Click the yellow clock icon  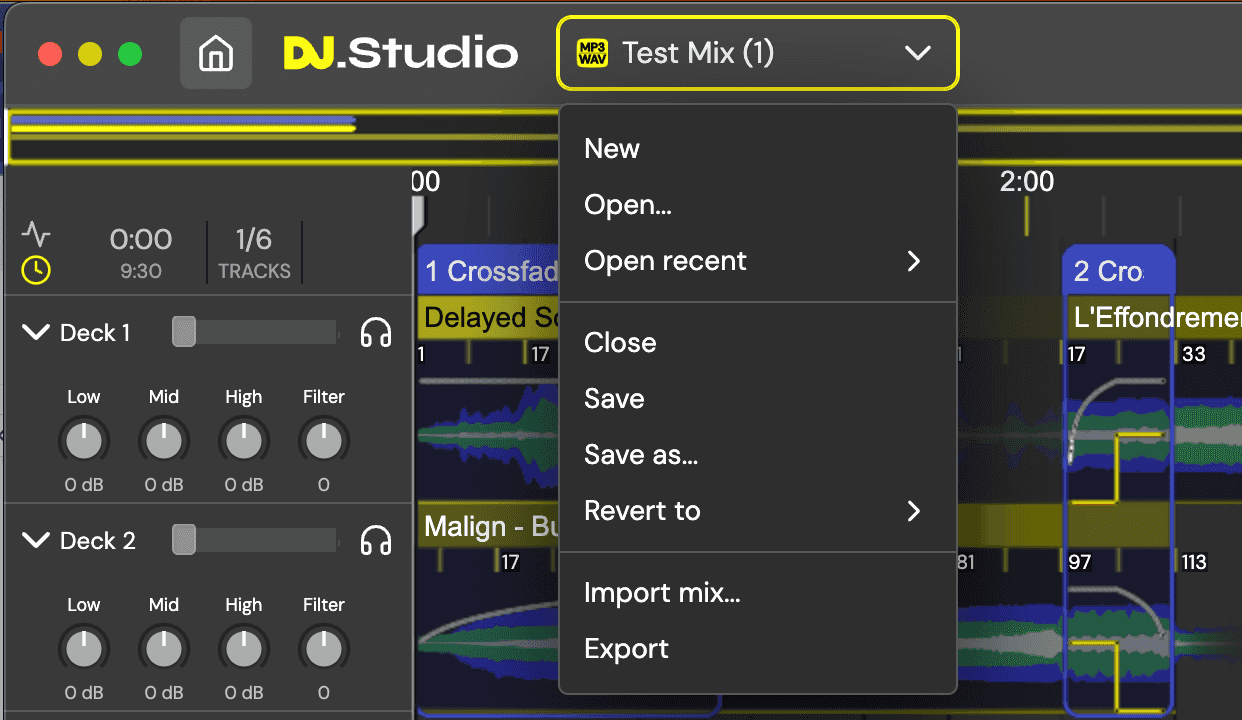[x=36, y=270]
